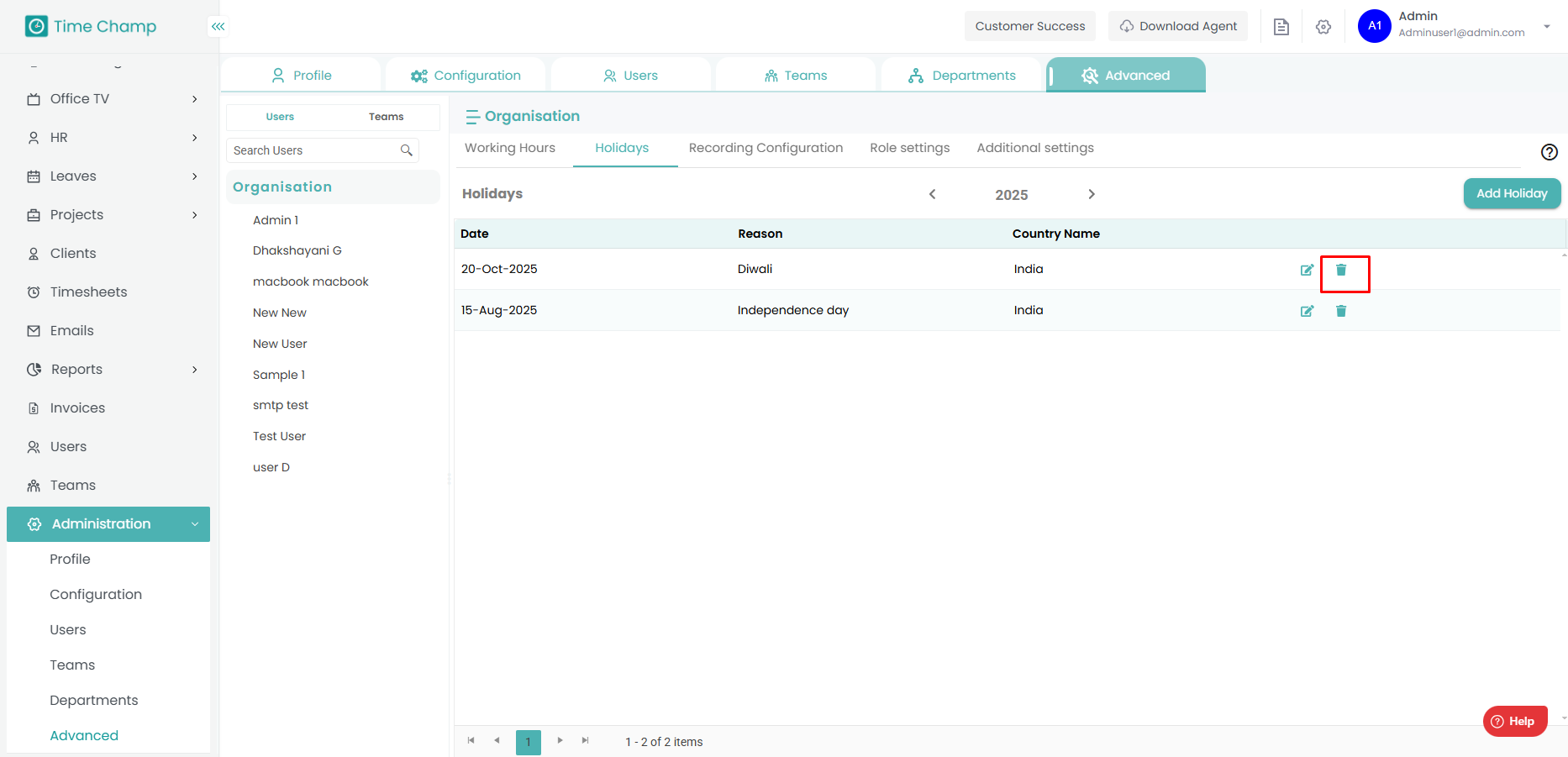The image size is (1568, 757).
Task: Open the Admin account dropdown arrow
Action: [x=1546, y=27]
